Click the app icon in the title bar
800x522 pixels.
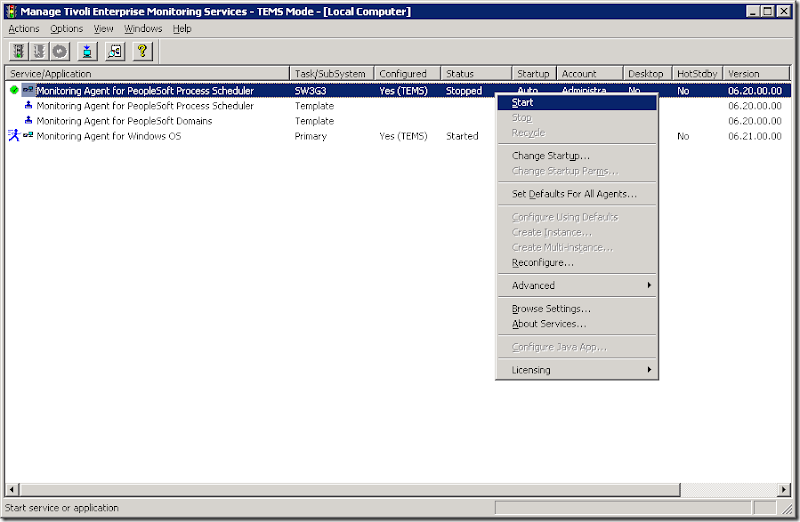click(11, 11)
